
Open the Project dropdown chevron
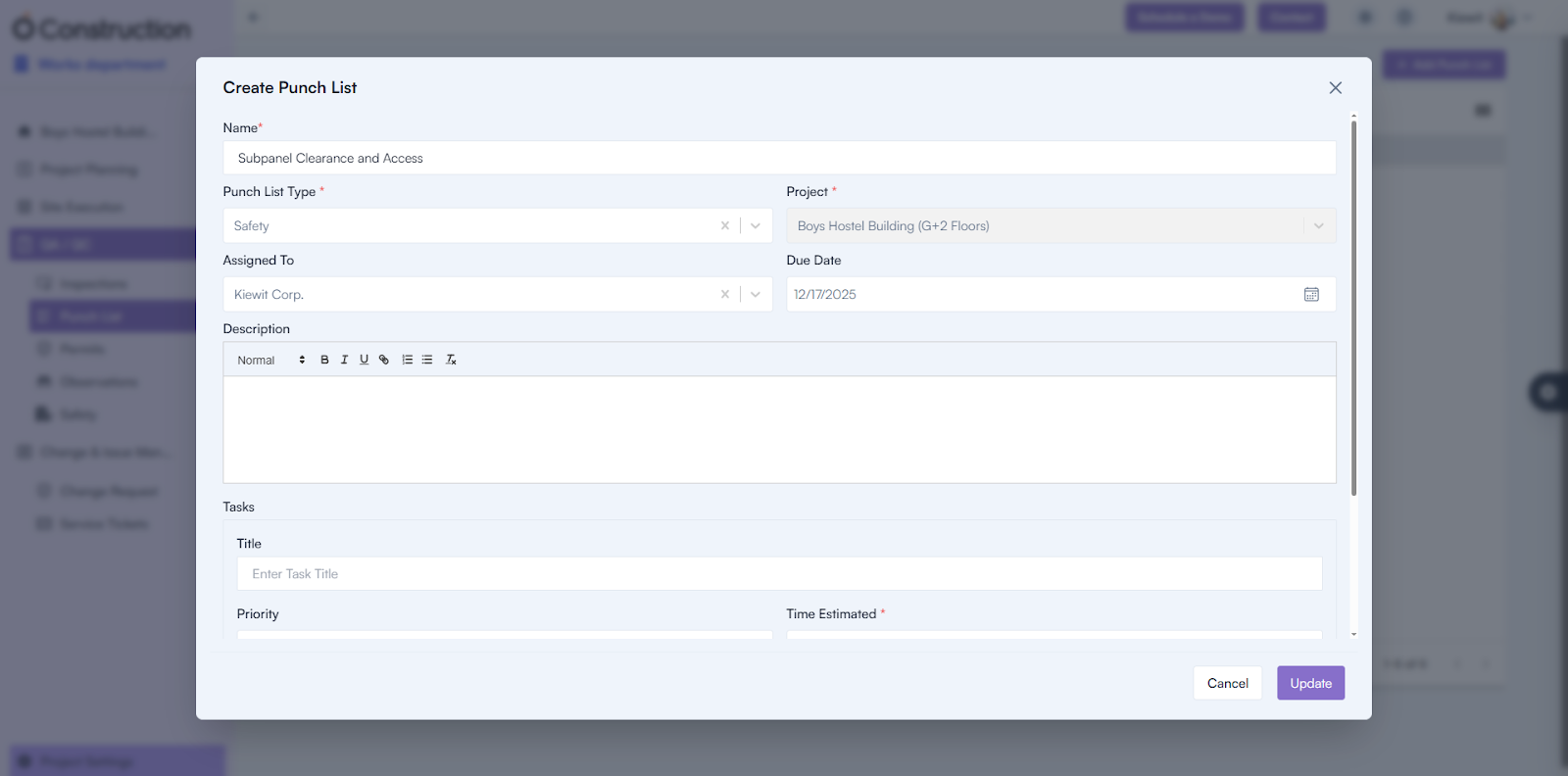1319,225
